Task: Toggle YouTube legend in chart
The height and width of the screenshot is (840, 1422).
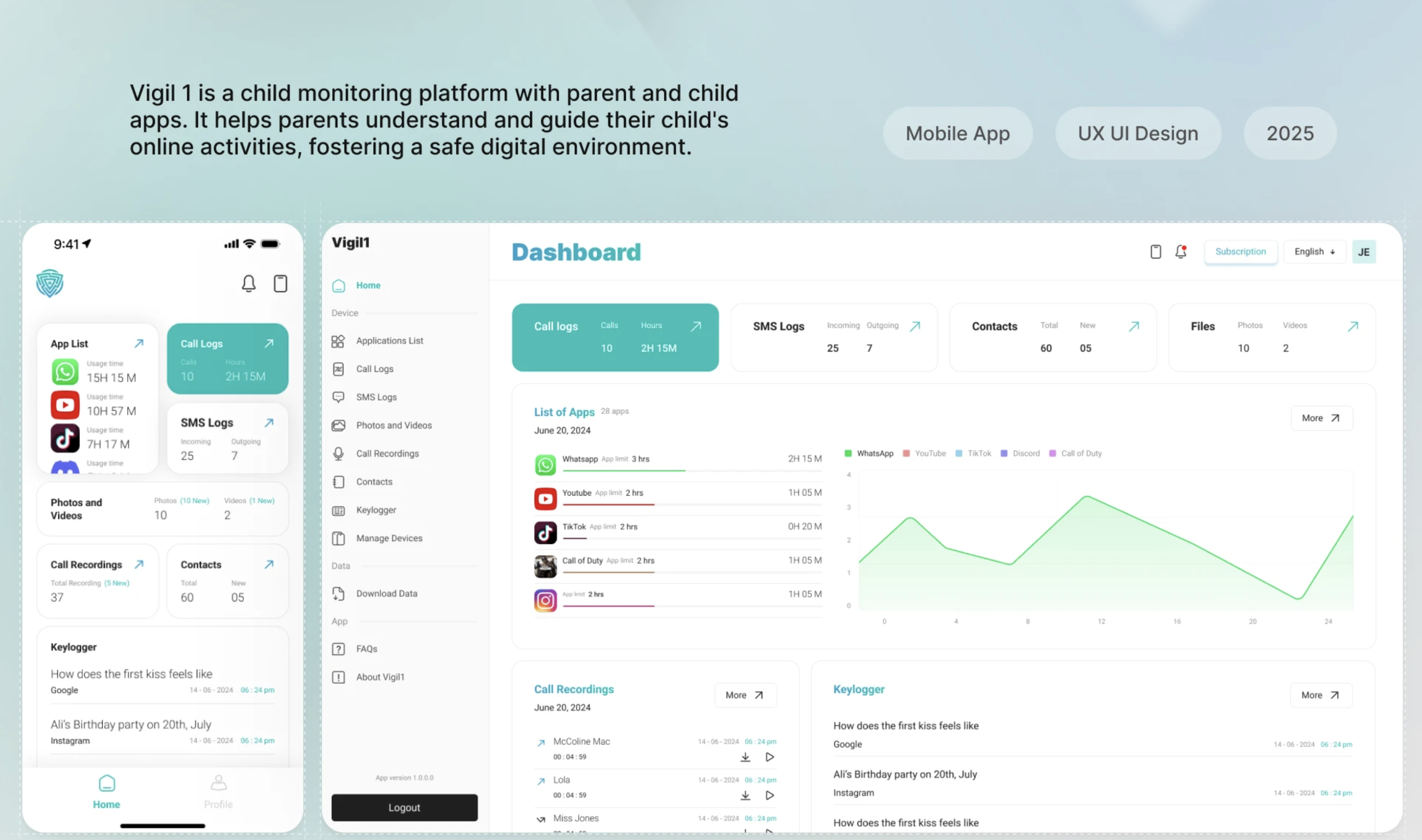Action: 924,453
